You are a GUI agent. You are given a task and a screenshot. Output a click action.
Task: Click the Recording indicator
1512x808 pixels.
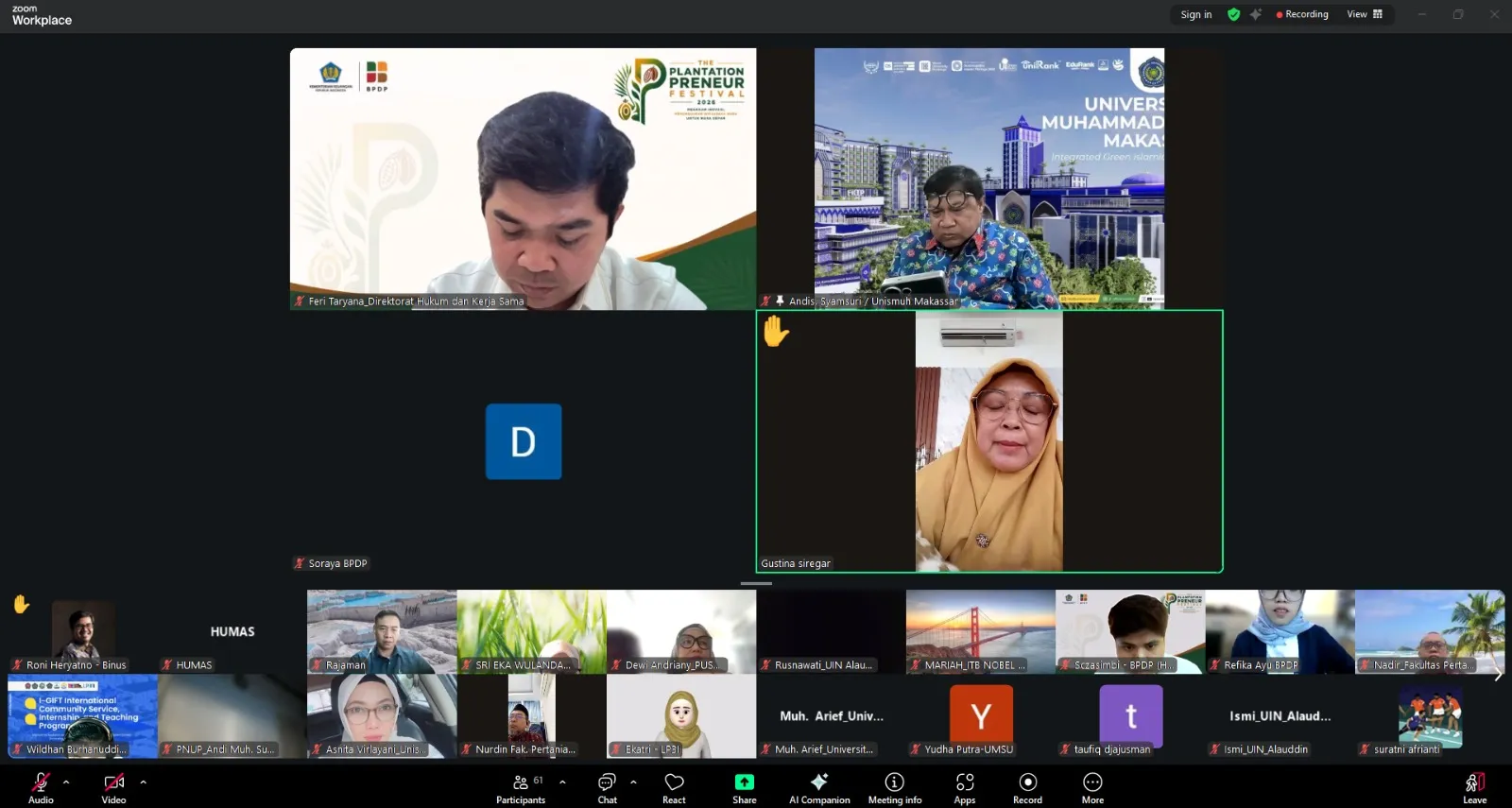point(1302,14)
